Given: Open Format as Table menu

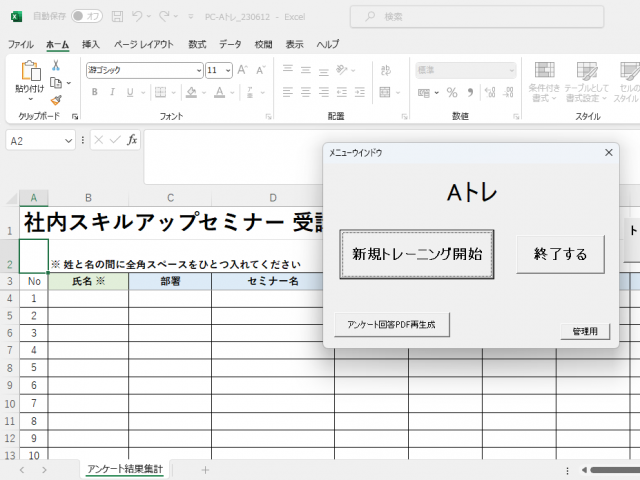Looking at the screenshot, I should pos(587,82).
